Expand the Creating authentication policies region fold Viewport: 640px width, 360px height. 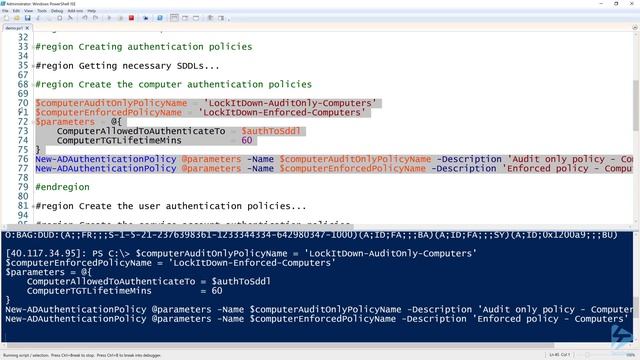point(33,47)
